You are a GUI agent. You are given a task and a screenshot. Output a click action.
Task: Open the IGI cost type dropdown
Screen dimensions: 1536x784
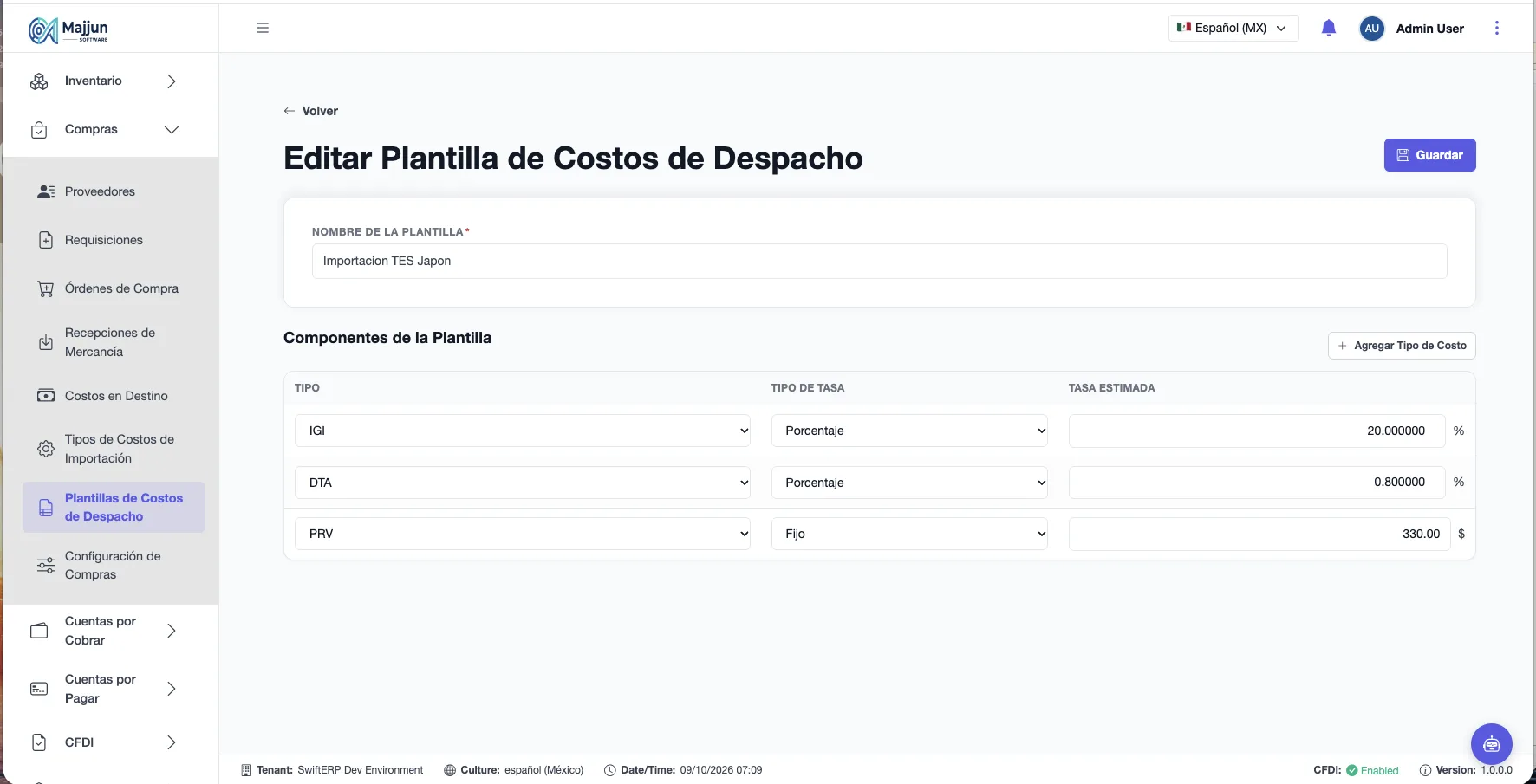pos(523,431)
